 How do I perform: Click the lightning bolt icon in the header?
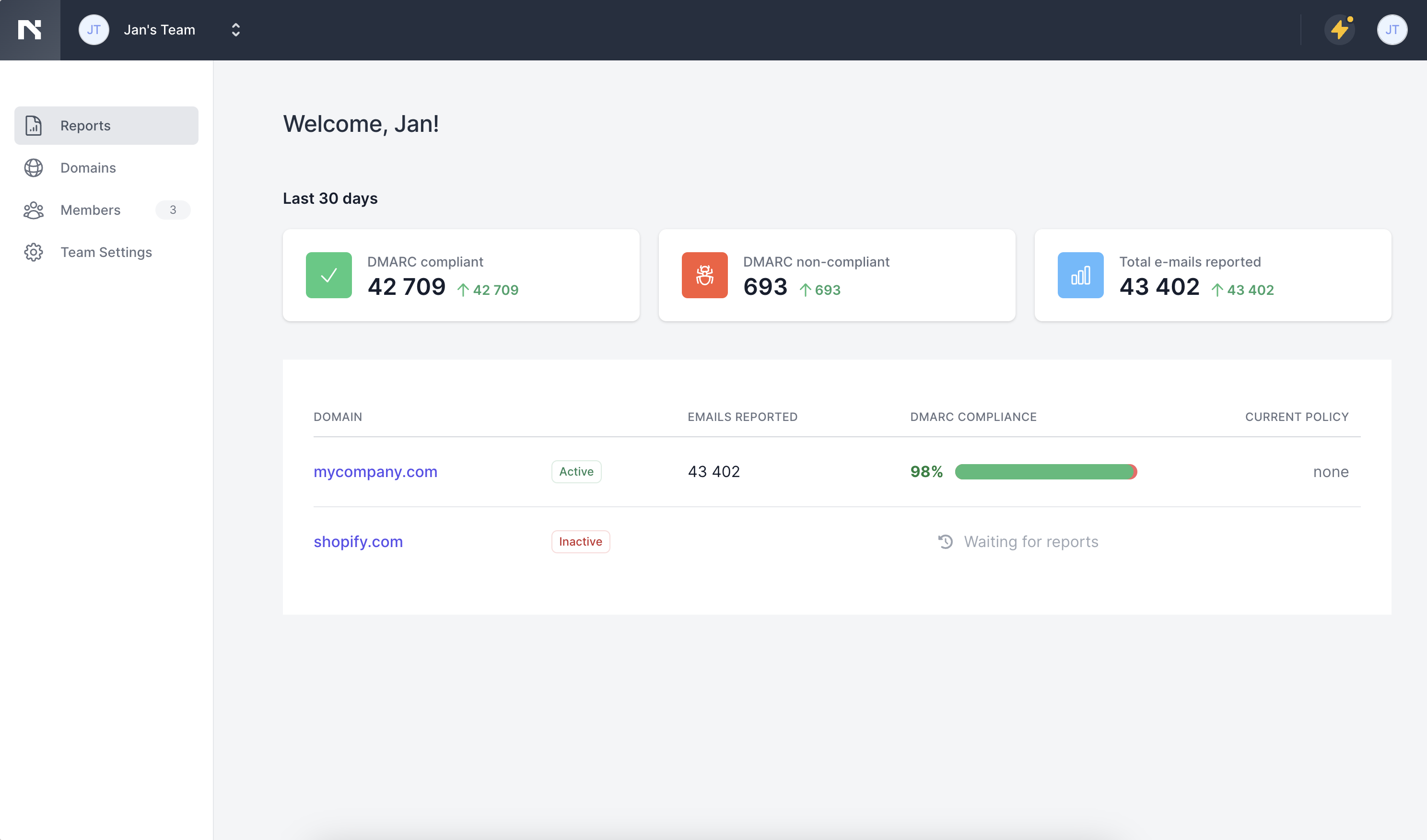coord(1339,29)
